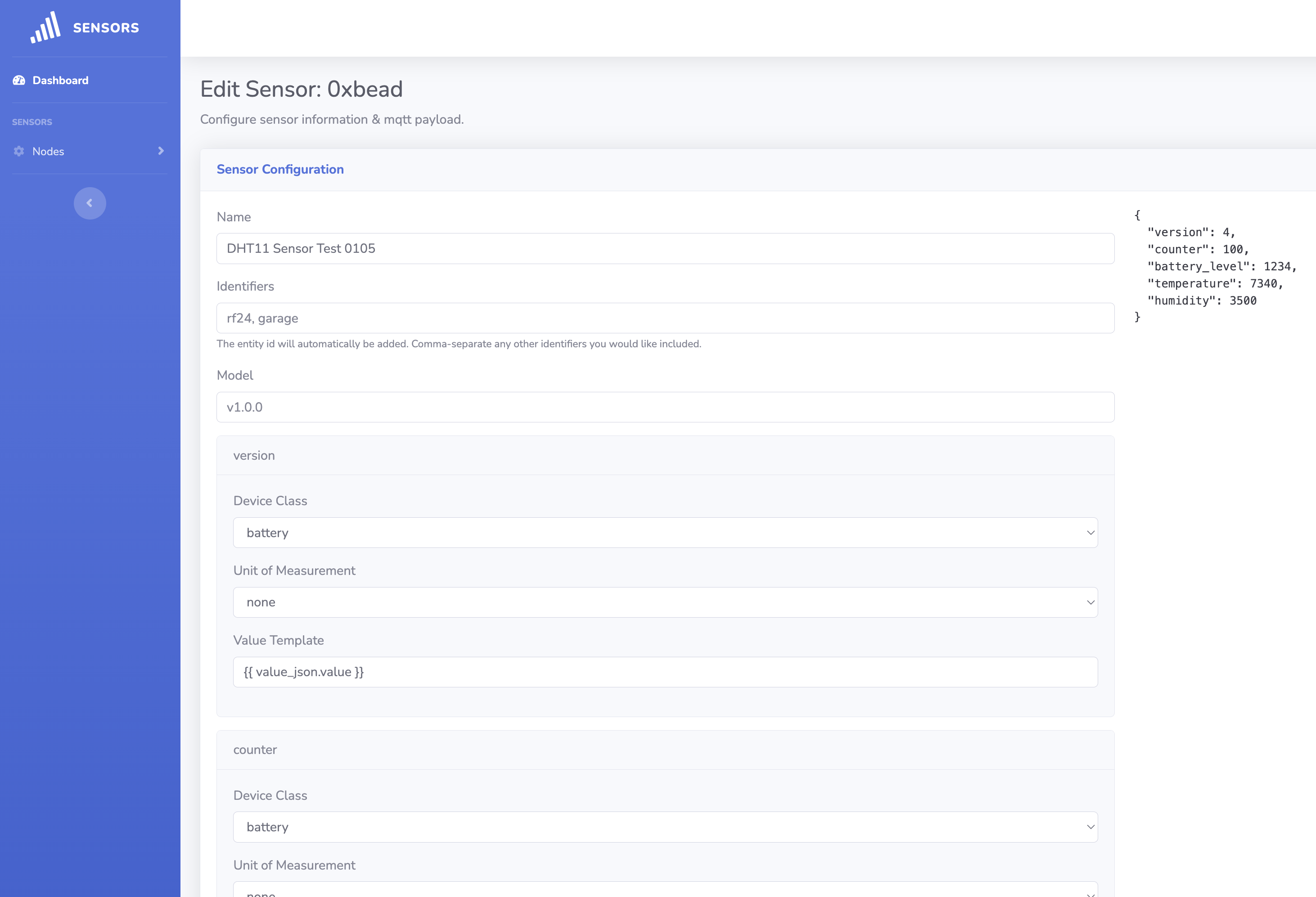Click the Dashboard gauge icon
This screenshot has height=897, width=1316.
pyautogui.click(x=19, y=81)
